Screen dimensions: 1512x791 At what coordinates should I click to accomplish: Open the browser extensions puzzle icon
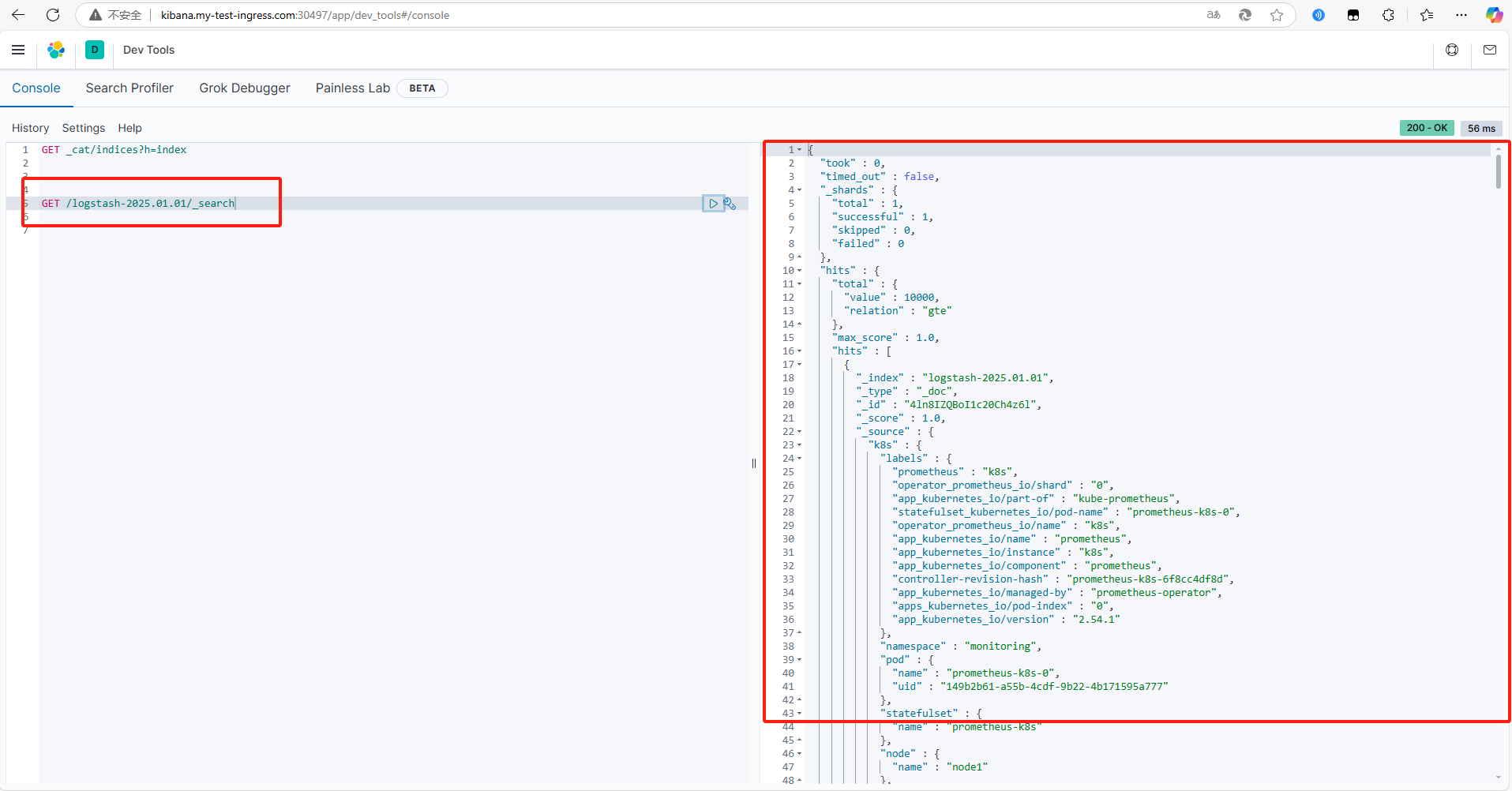coord(1389,15)
